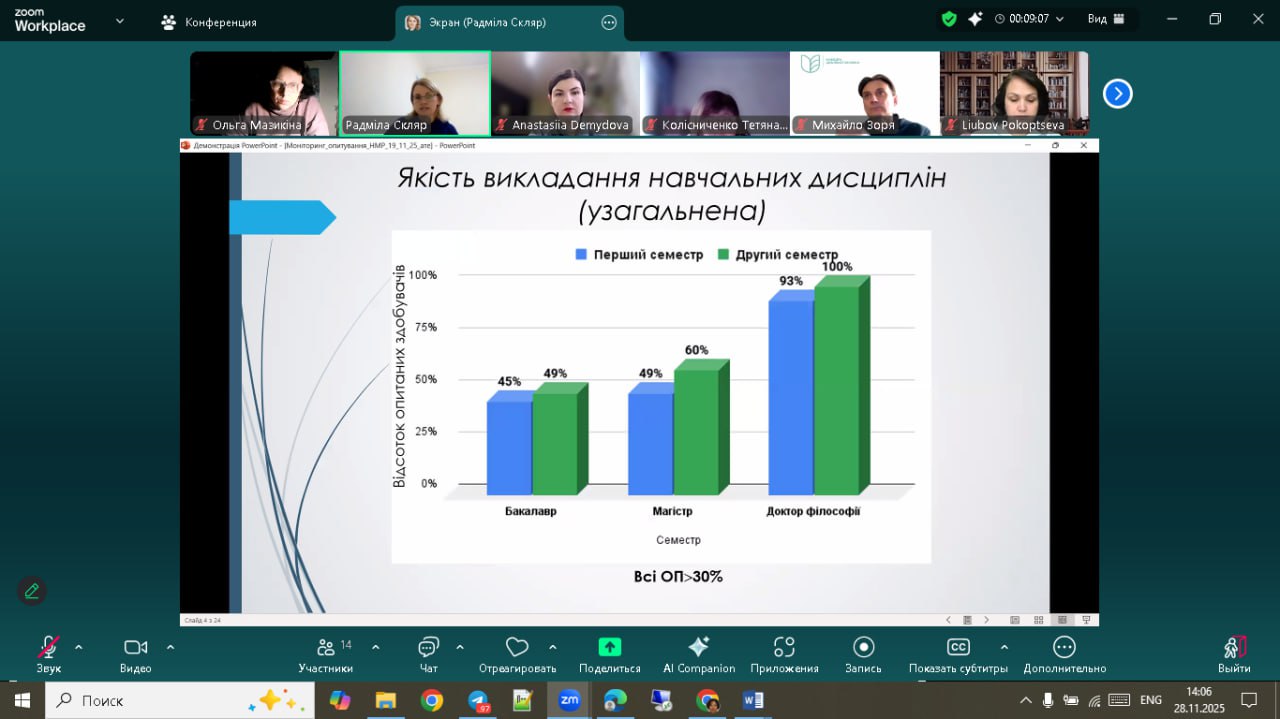Screen dimensions: 1280x719
Task: Show hidden system tray icons
Action: click(x=1025, y=700)
